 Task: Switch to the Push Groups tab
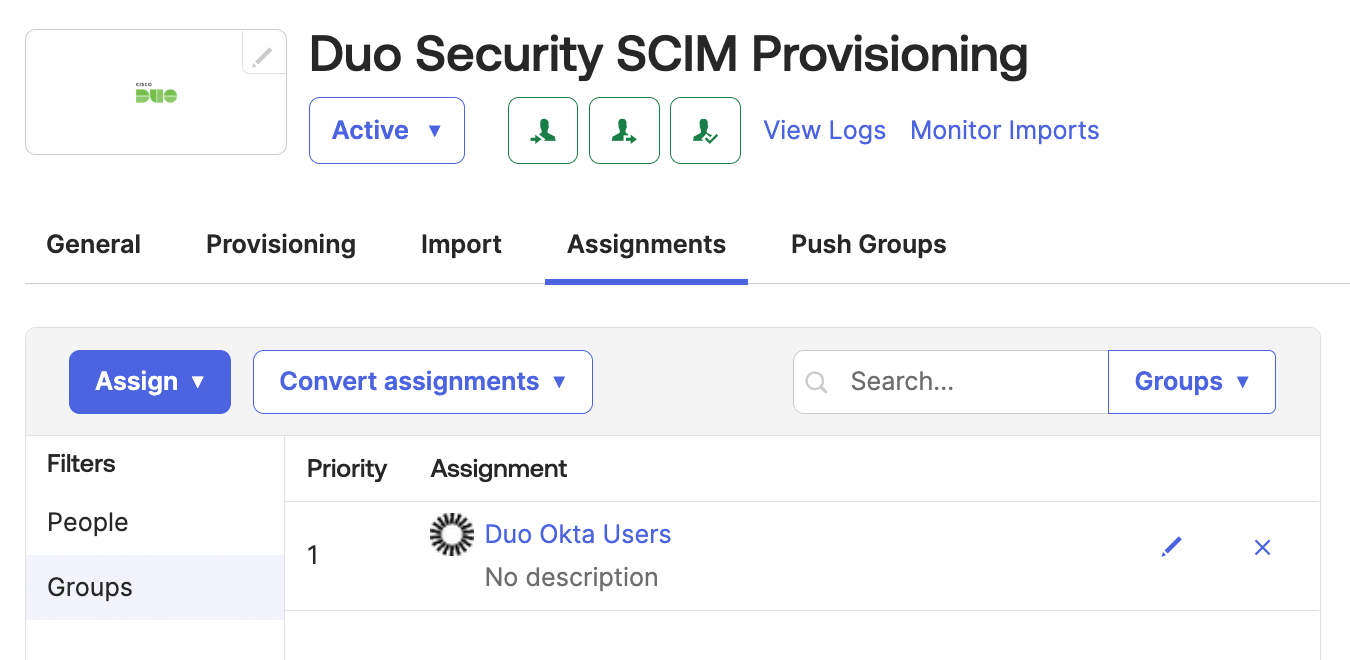coord(868,244)
